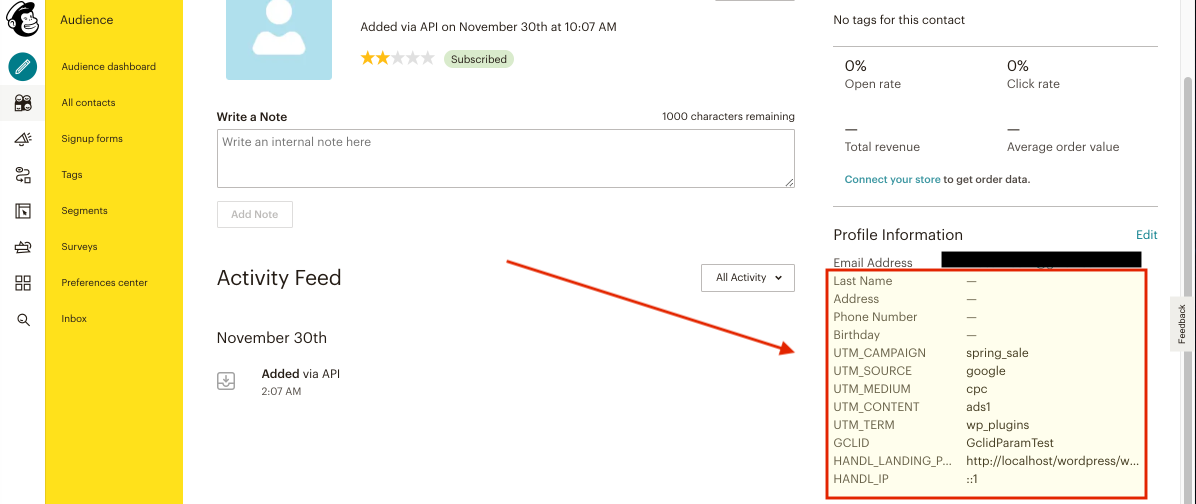Expand the All Activity dropdown

point(748,278)
